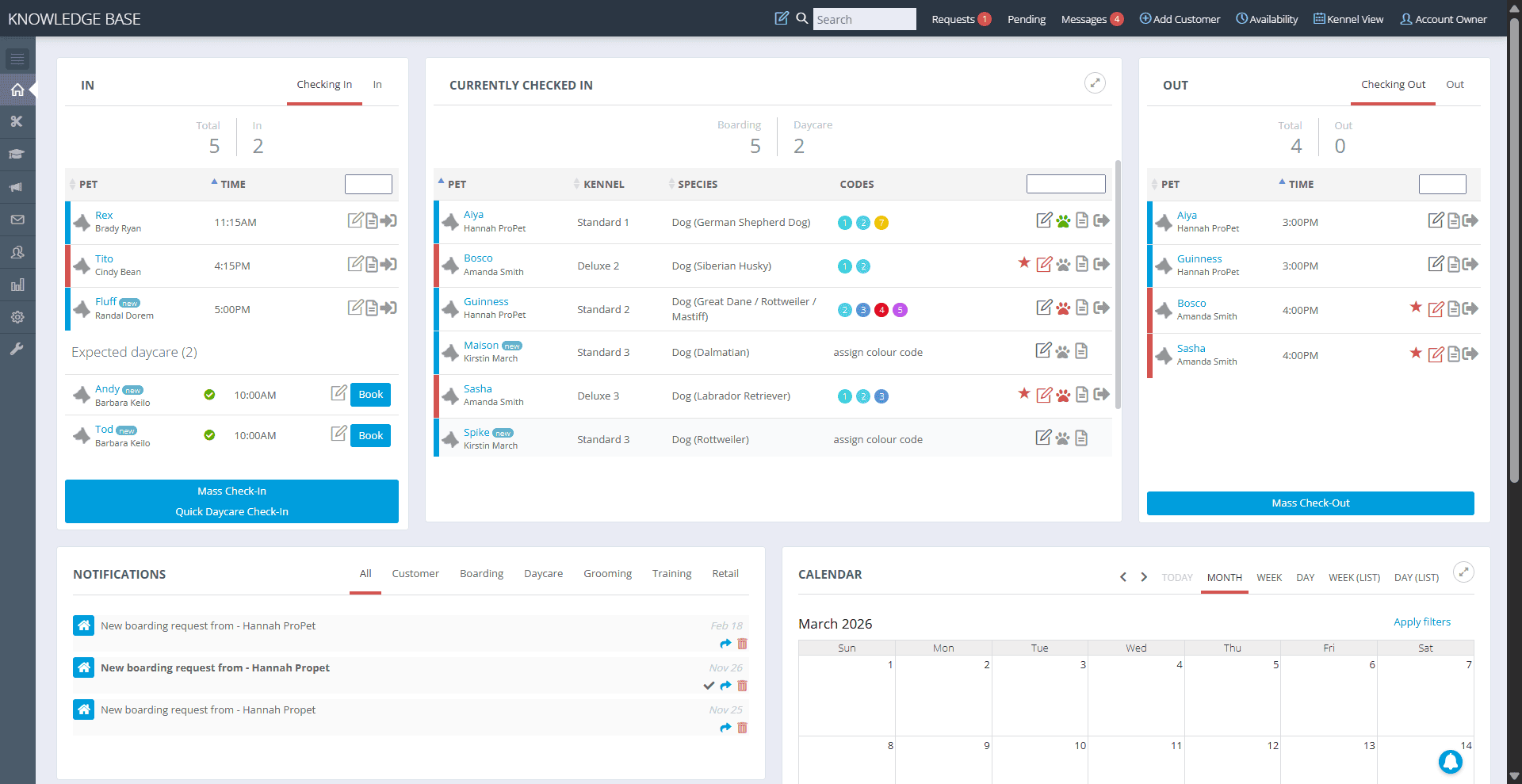Toggle the star on Sasha's check-out row

pyautogui.click(x=1416, y=354)
